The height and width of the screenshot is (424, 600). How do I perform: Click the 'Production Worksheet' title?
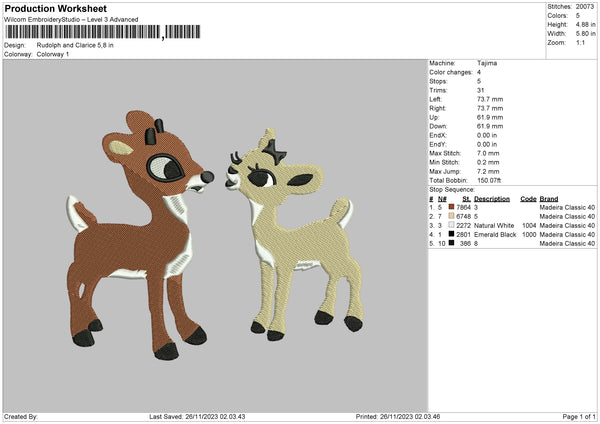pos(55,8)
